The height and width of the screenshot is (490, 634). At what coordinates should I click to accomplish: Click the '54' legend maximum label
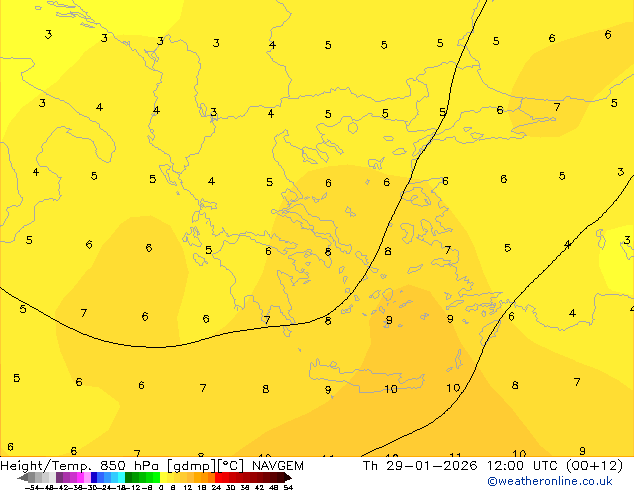pyautogui.click(x=288, y=487)
